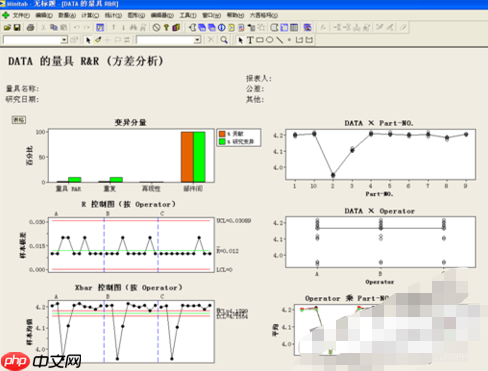Click the Find binoculars icon

pos(133,27)
